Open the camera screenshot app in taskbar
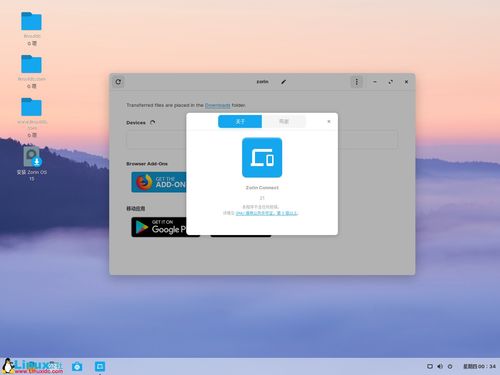This screenshot has width=500, height=375. click(77, 366)
